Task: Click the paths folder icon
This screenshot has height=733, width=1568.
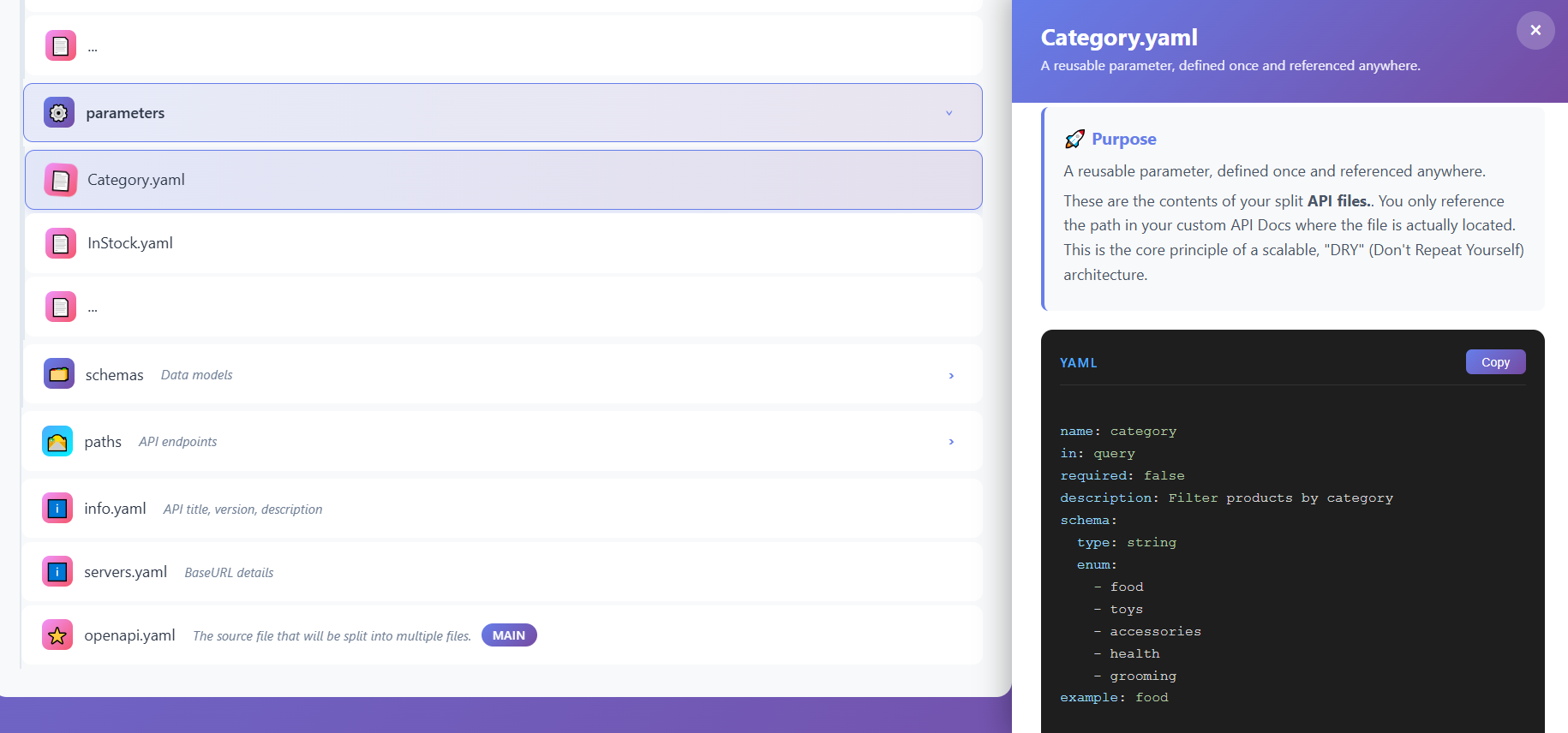Action: [57, 442]
